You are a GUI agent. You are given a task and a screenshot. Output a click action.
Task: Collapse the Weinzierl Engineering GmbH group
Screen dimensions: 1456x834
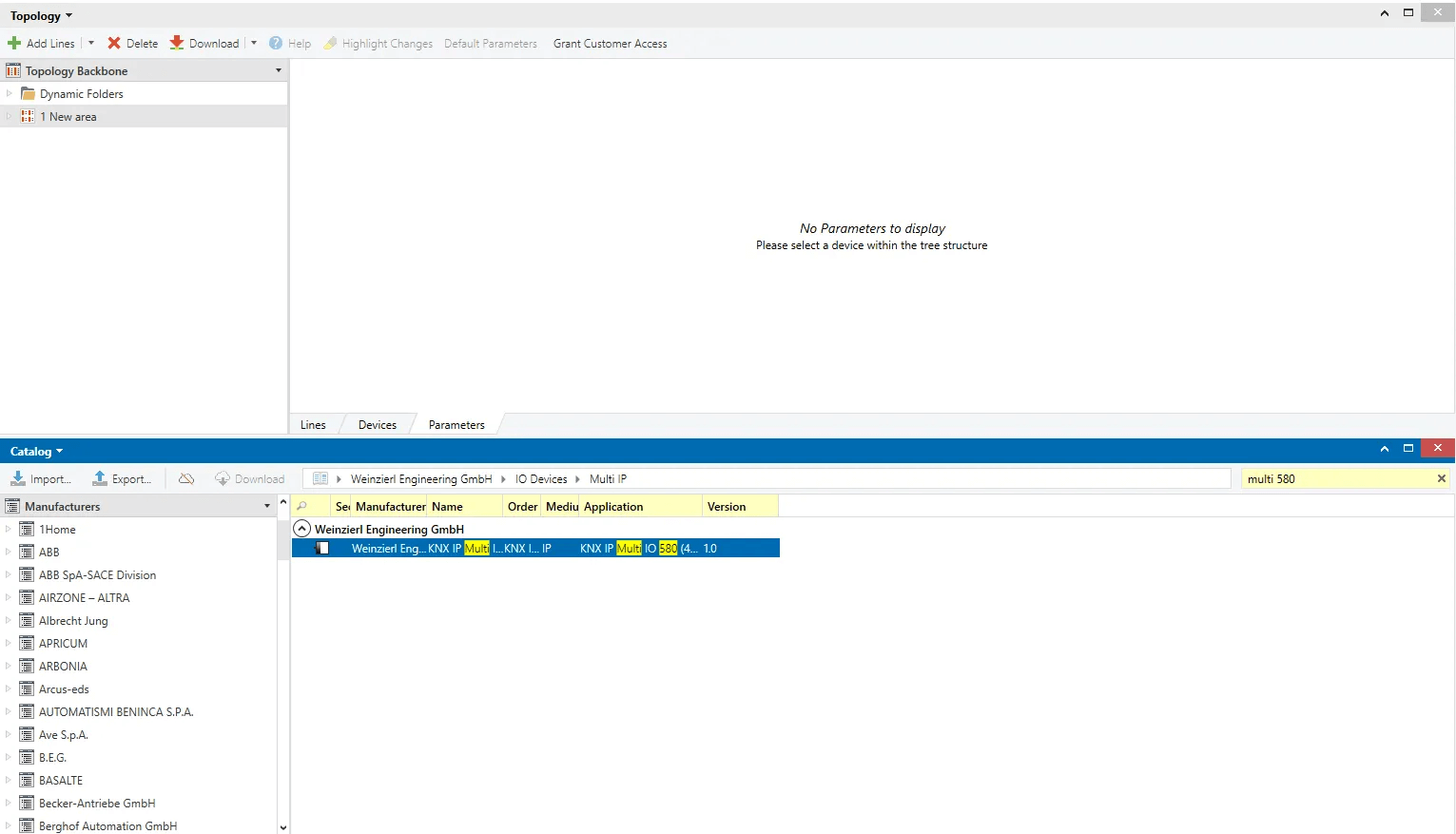point(302,529)
